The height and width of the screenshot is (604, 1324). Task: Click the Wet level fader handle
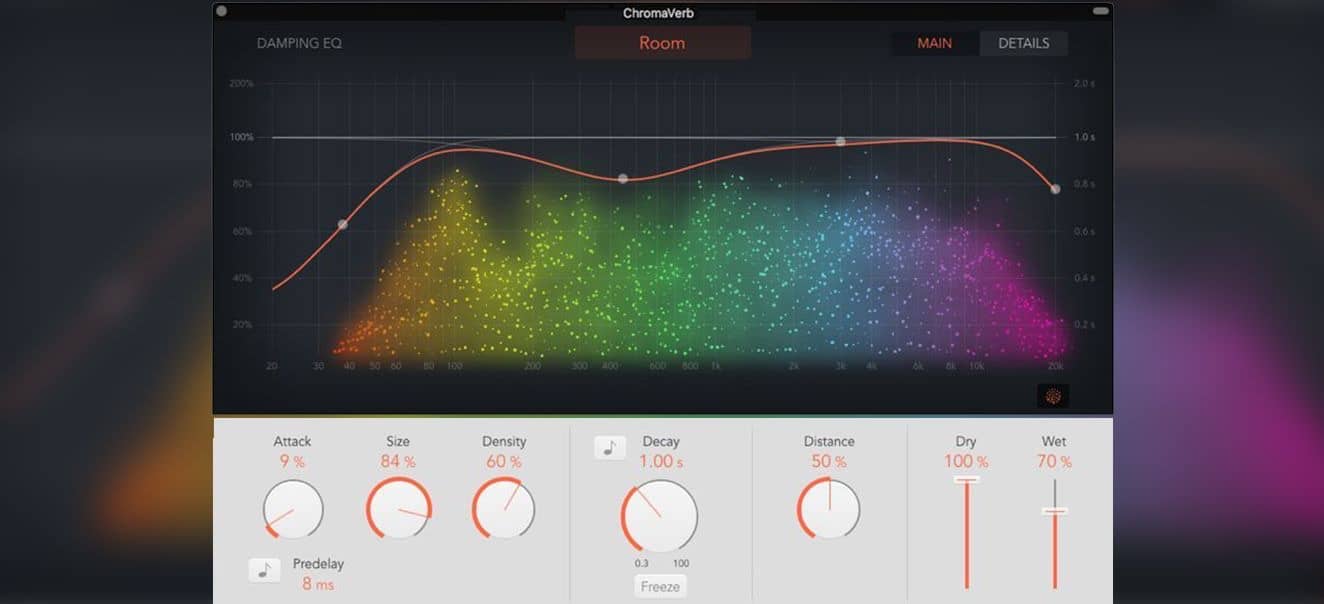pos(1054,511)
